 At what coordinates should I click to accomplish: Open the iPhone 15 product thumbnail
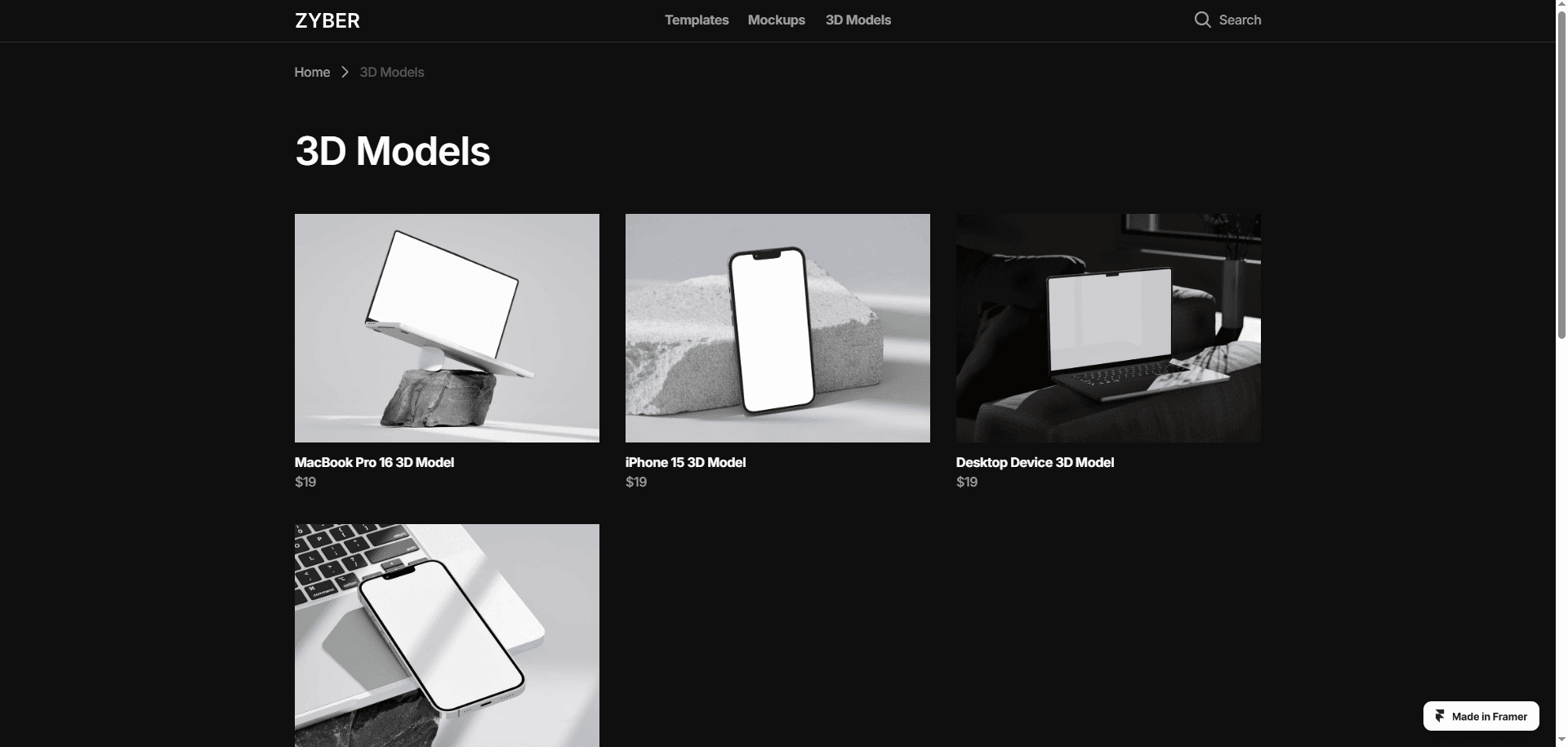[x=777, y=328]
